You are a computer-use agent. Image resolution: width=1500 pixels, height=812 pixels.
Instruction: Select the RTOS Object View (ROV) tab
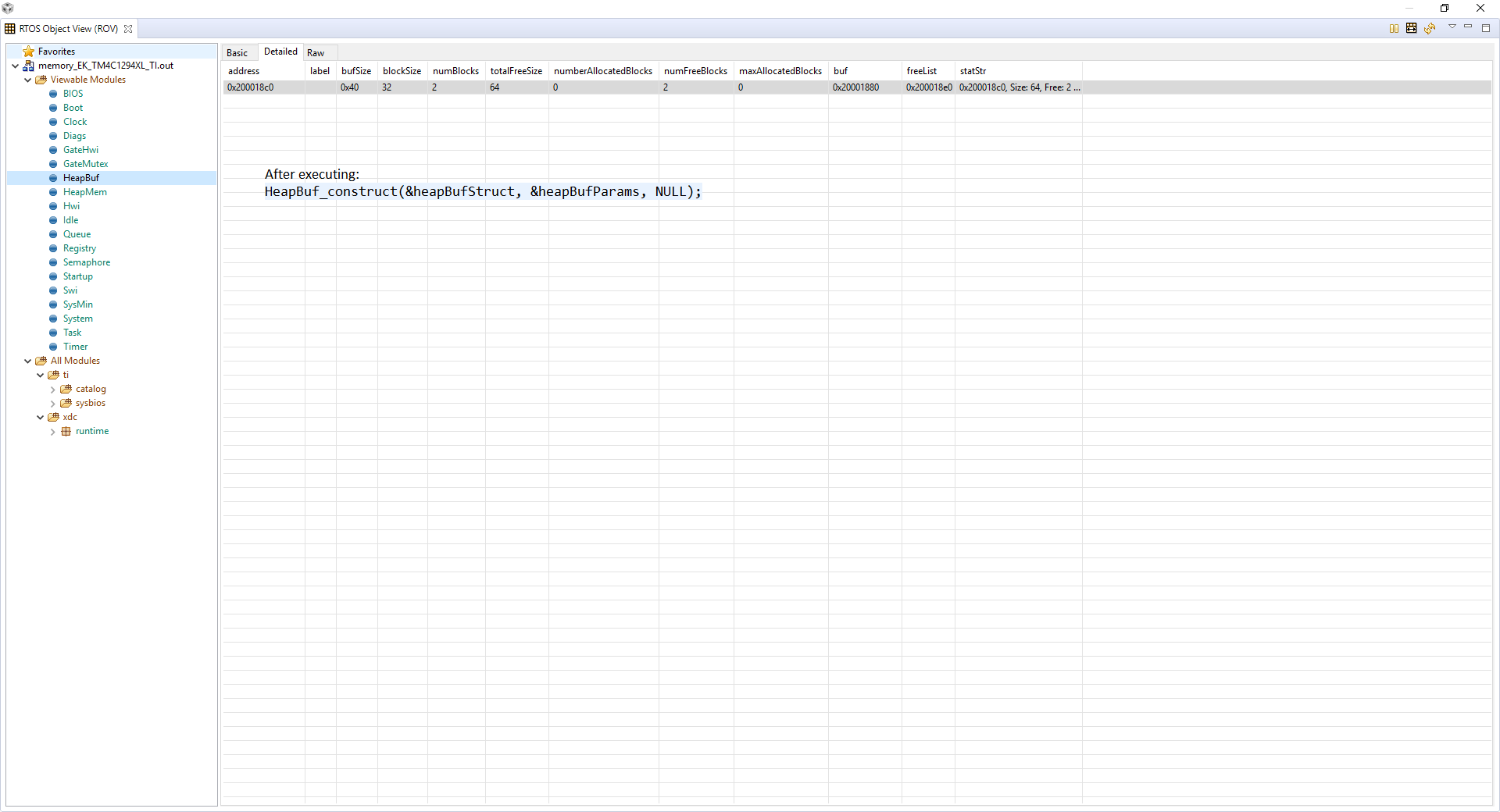pos(69,29)
